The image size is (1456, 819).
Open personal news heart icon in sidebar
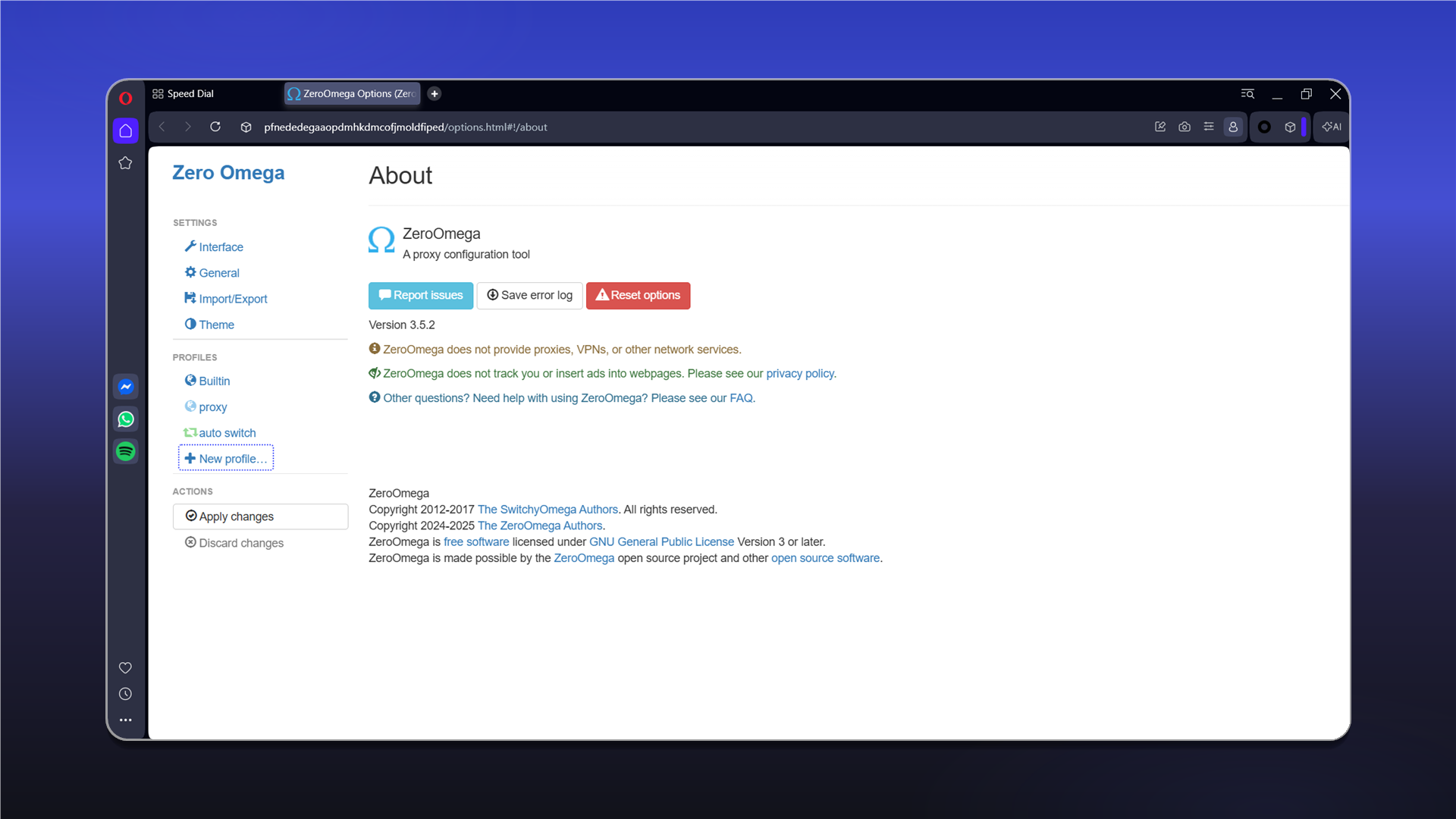[x=126, y=667]
